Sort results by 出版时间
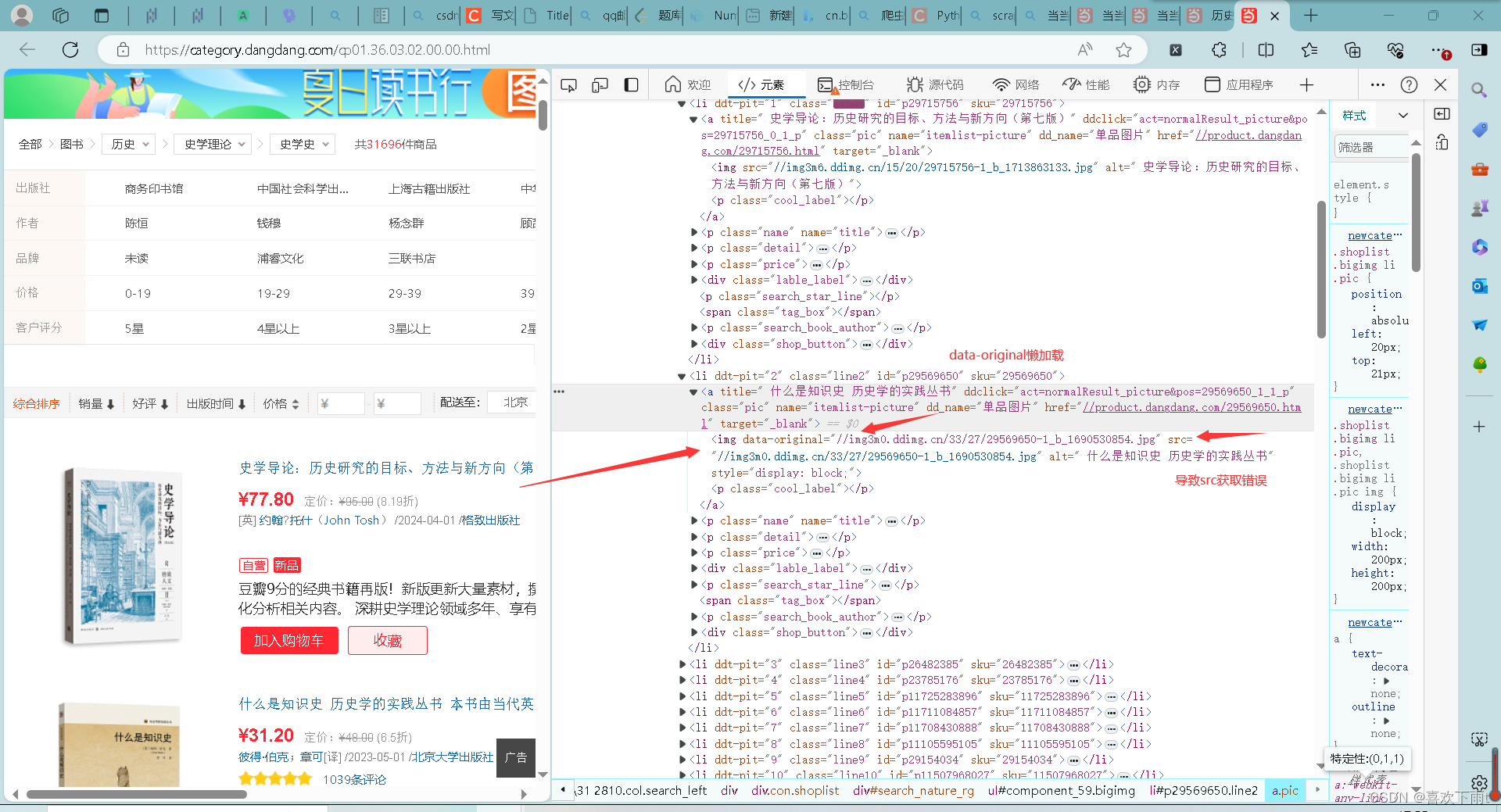Screen dimensions: 1501x812 pyautogui.click(x=216, y=403)
